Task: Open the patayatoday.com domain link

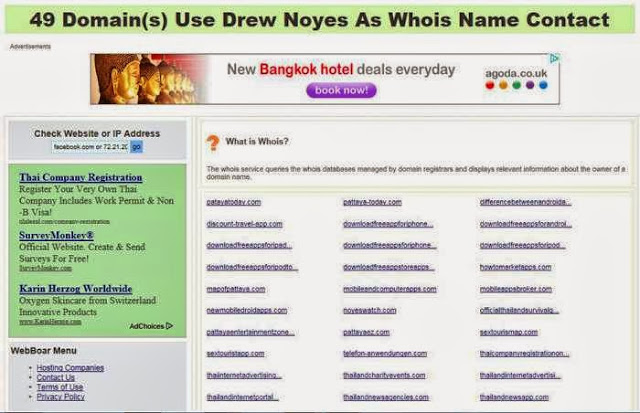Action: 233,202
